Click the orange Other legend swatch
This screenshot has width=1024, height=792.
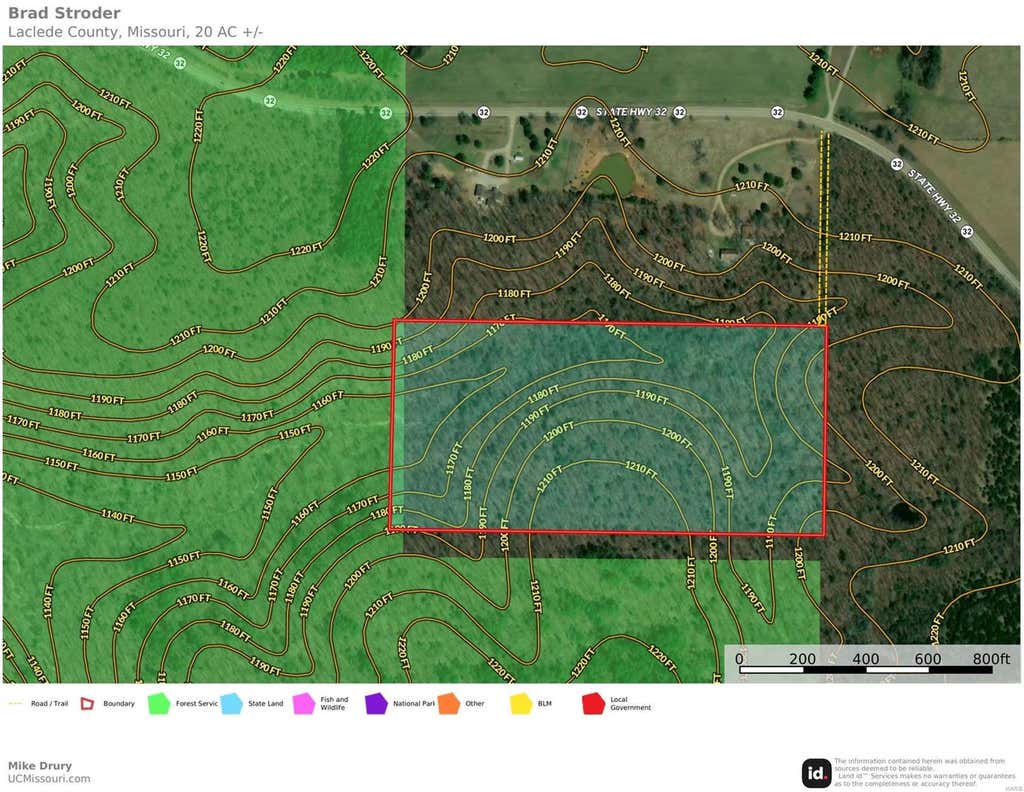pos(449,703)
